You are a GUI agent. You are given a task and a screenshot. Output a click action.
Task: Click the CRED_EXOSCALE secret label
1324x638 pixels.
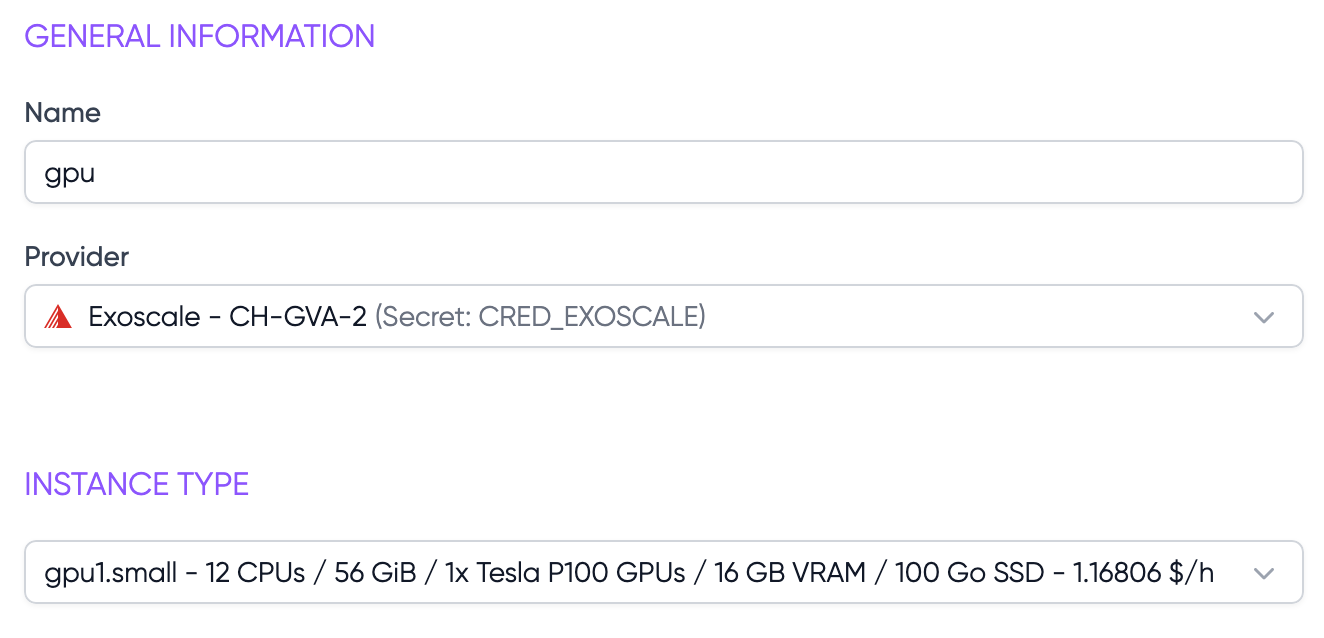587,316
